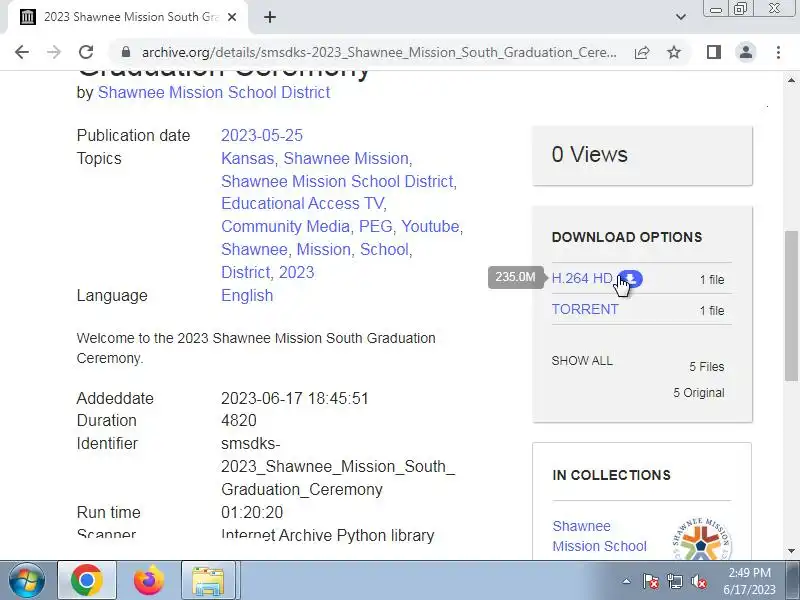
Task: Click the page scrollbar thumb
Action: pyautogui.click(x=791, y=305)
